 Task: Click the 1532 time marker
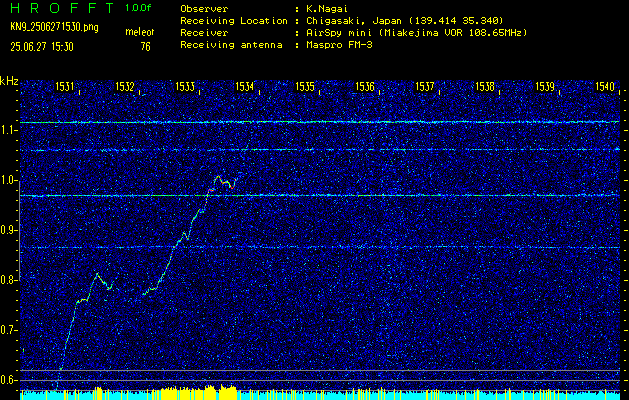click(x=125, y=86)
